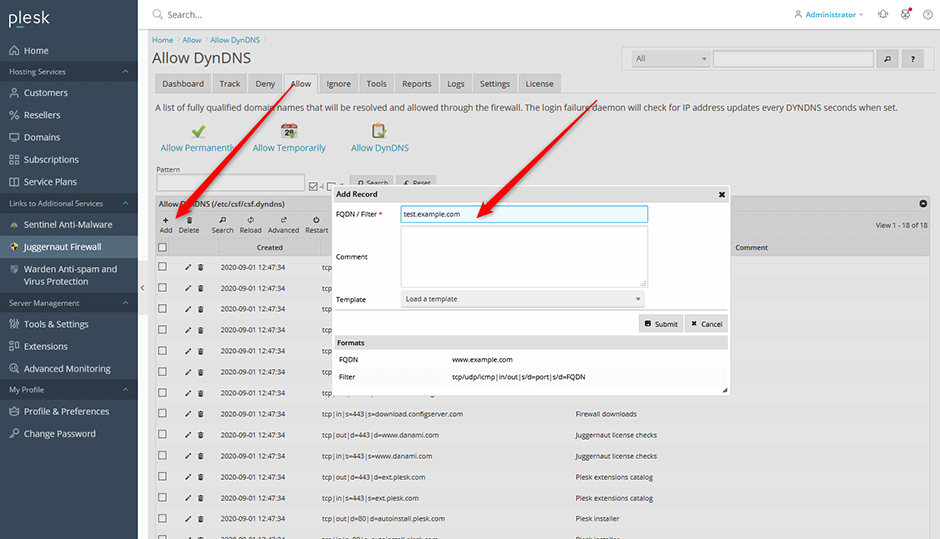Viewport: 940px width, 539px height.
Task: Collapse the Server Management section
Action: (x=125, y=303)
